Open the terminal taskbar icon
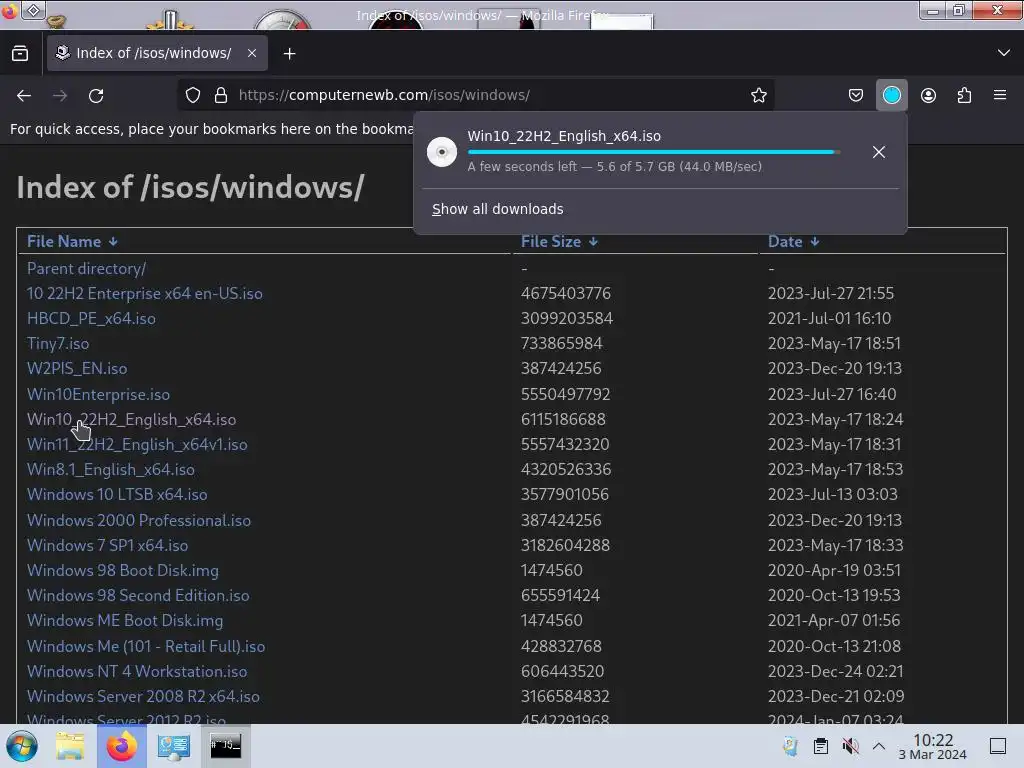Image resolution: width=1024 pixels, height=768 pixels. coord(225,746)
